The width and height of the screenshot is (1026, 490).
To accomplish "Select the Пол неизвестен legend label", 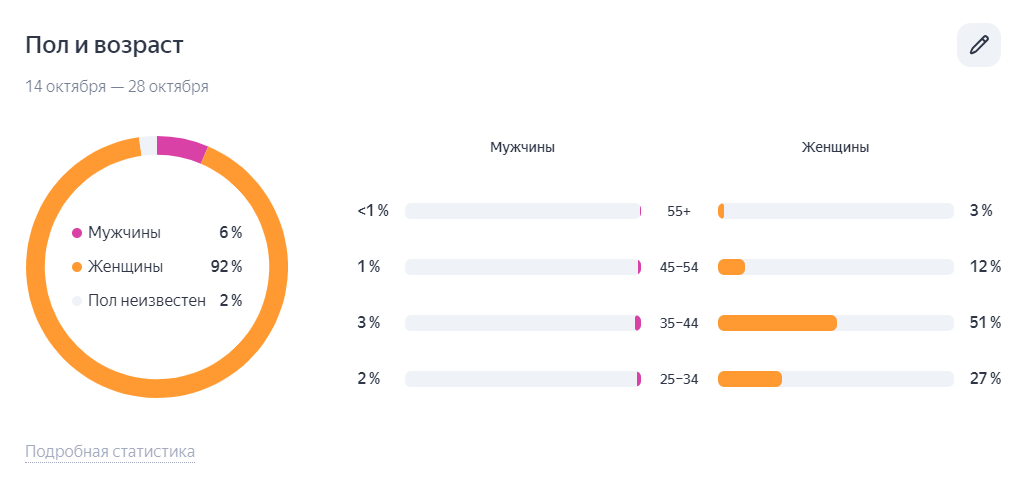I will (x=147, y=300).
